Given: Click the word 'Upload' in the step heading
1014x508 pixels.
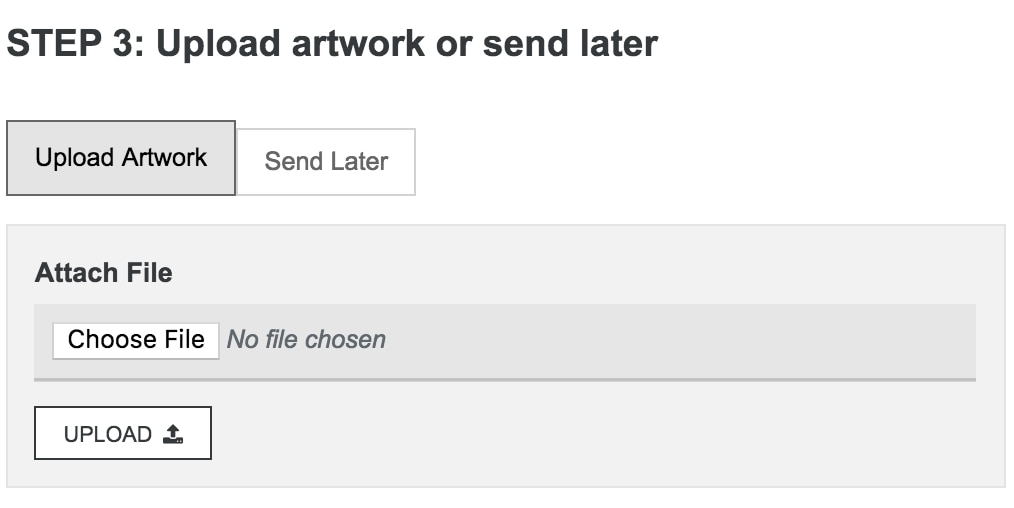Looking at the screenshot, I should (x=219, y=45).
